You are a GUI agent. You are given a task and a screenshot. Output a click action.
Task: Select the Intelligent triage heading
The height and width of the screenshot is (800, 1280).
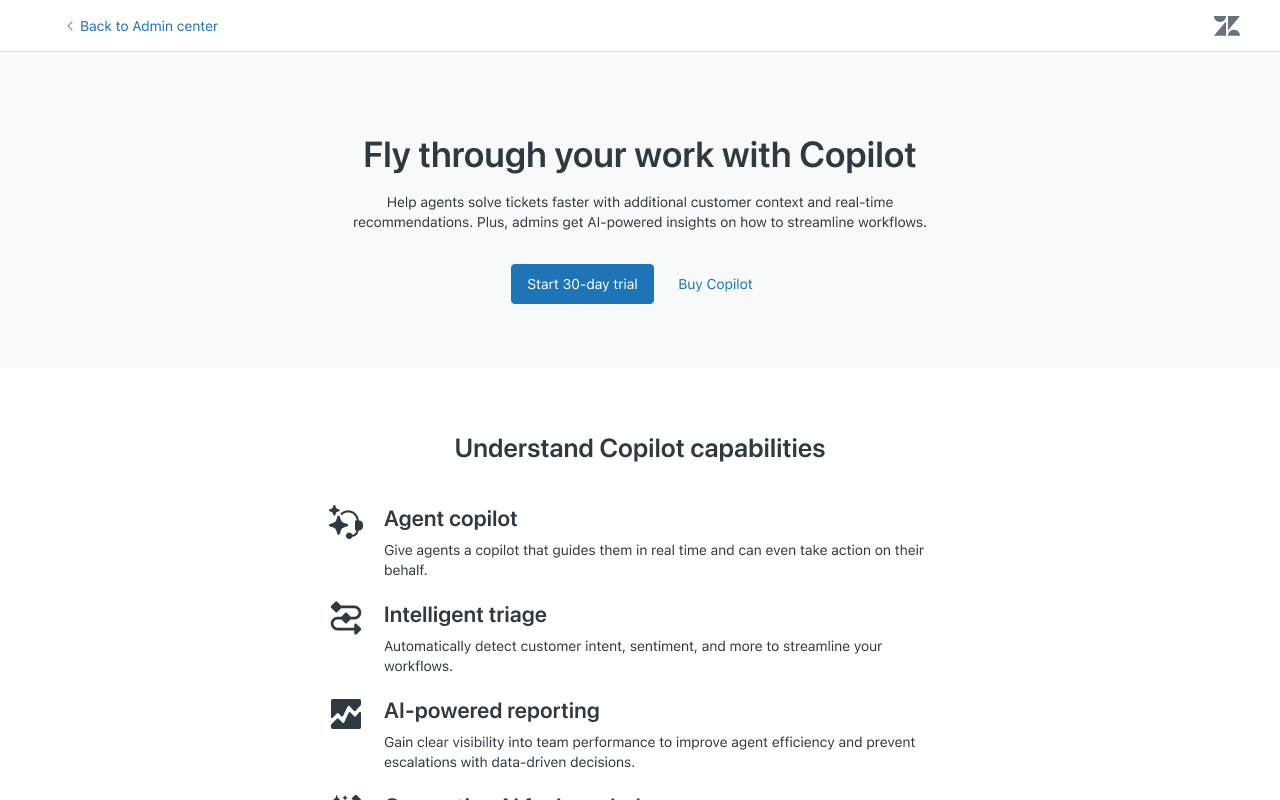click(465, 615)
